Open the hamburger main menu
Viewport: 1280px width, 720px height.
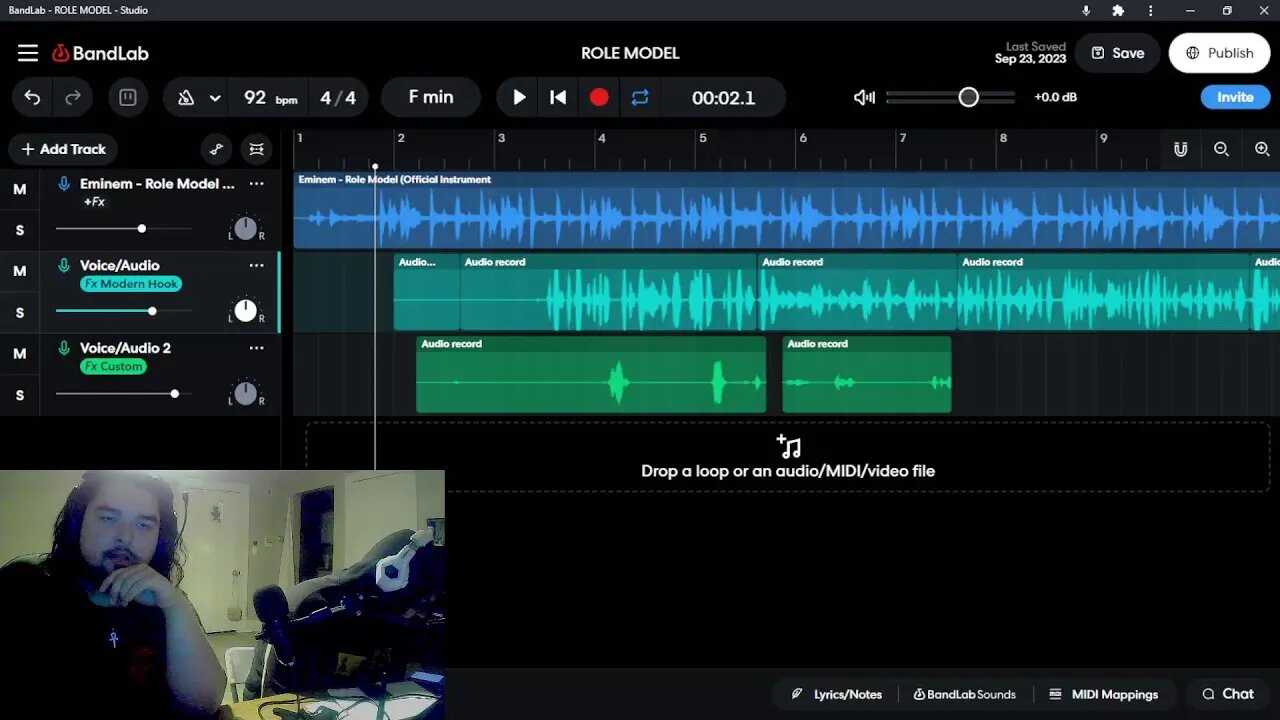click(x=28, y=53)
